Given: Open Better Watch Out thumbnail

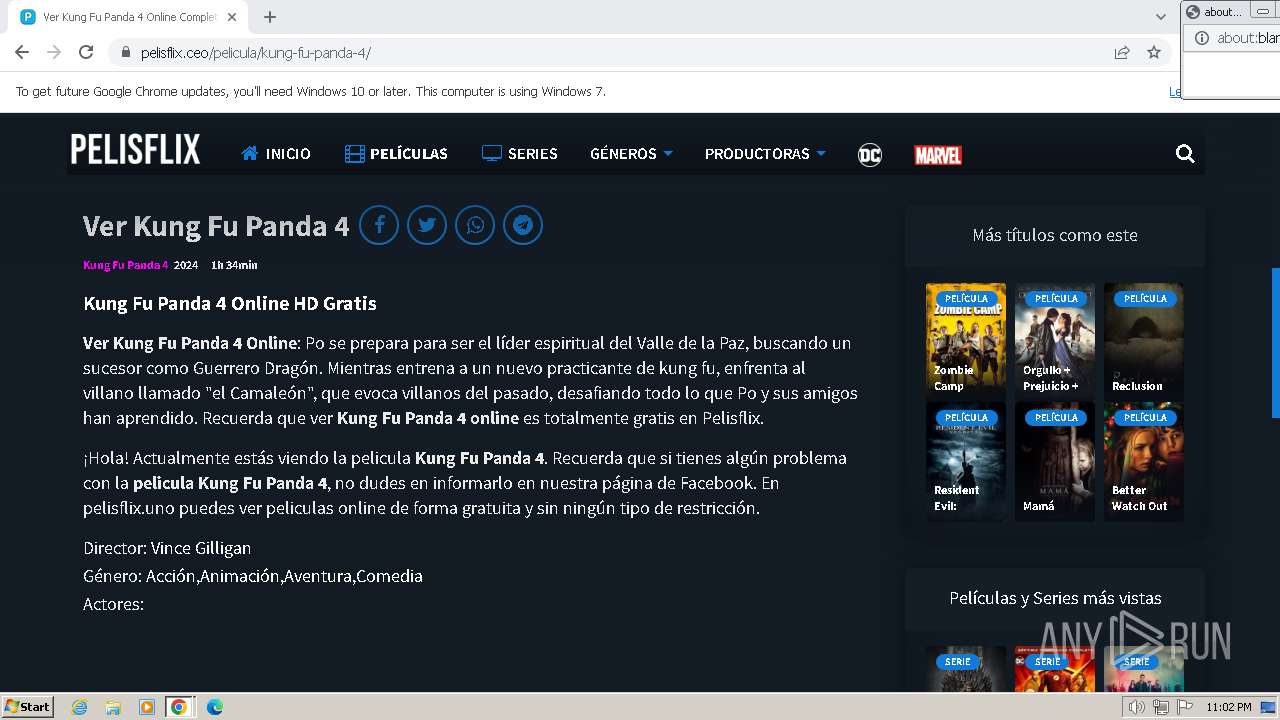Looking at the screenshot, I should 1144,460.
